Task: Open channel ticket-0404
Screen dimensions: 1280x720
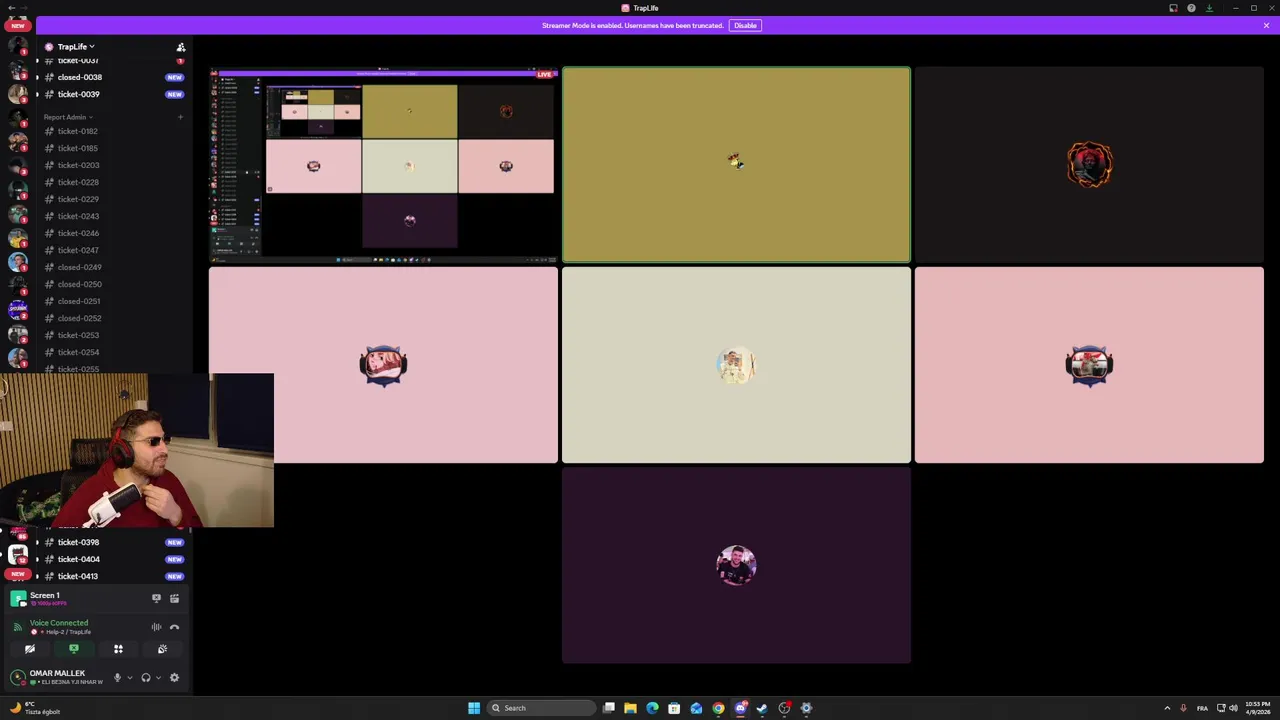Action: pos(113,559)
